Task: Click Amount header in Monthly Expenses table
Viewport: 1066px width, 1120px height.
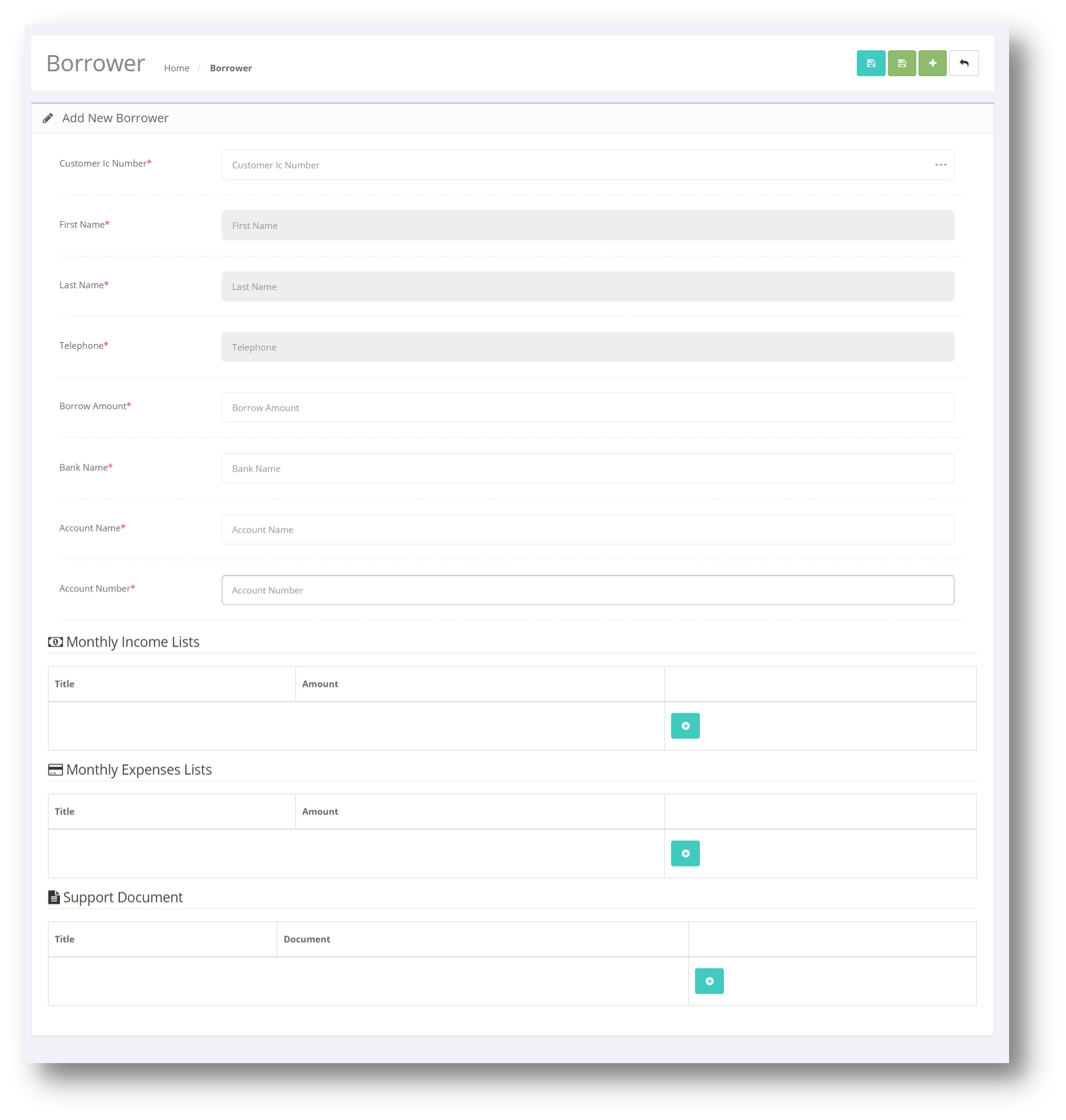Action: pyautogui.click(x=320, y=811)
